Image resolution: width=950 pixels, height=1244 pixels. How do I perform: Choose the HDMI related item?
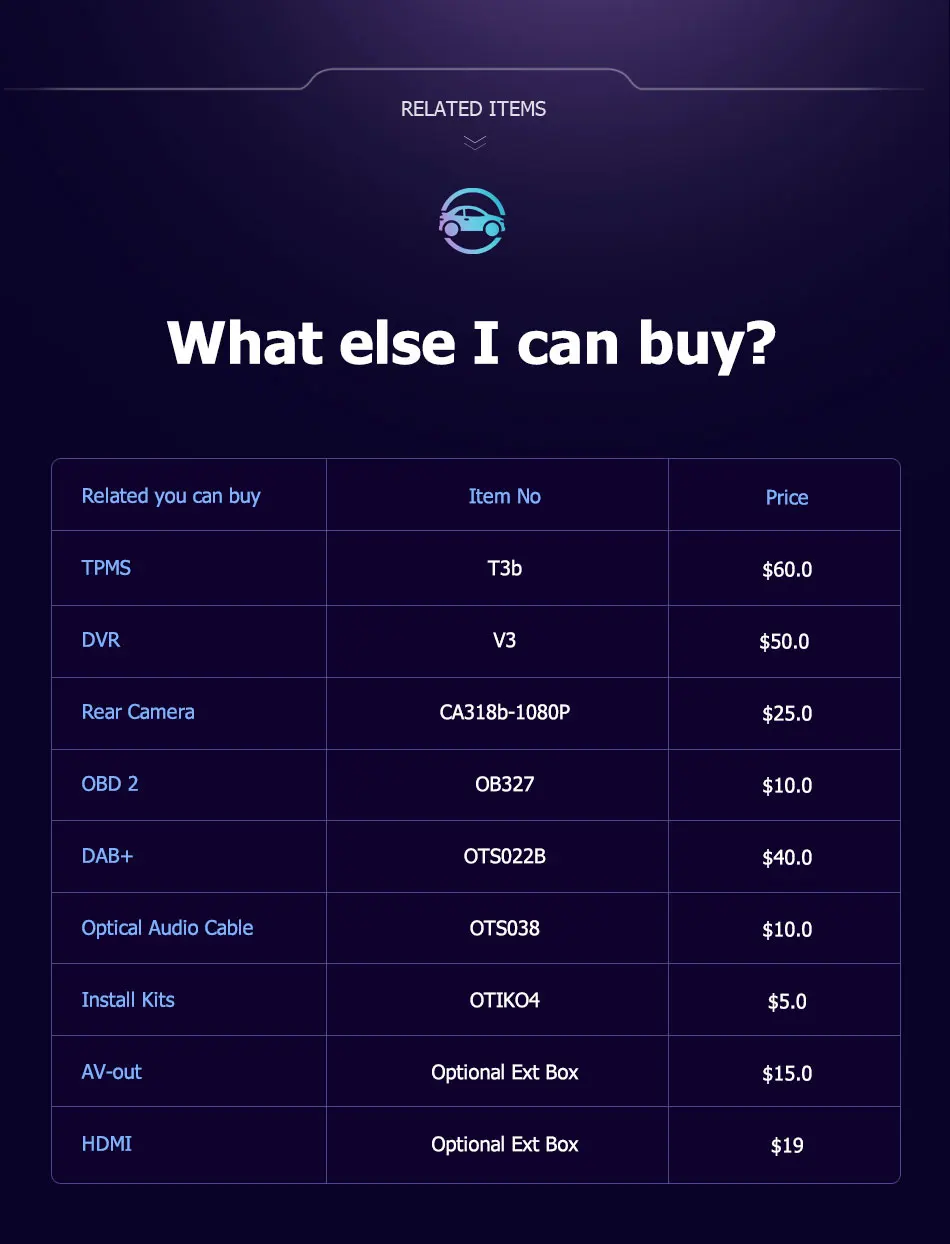click(107, 1144)
